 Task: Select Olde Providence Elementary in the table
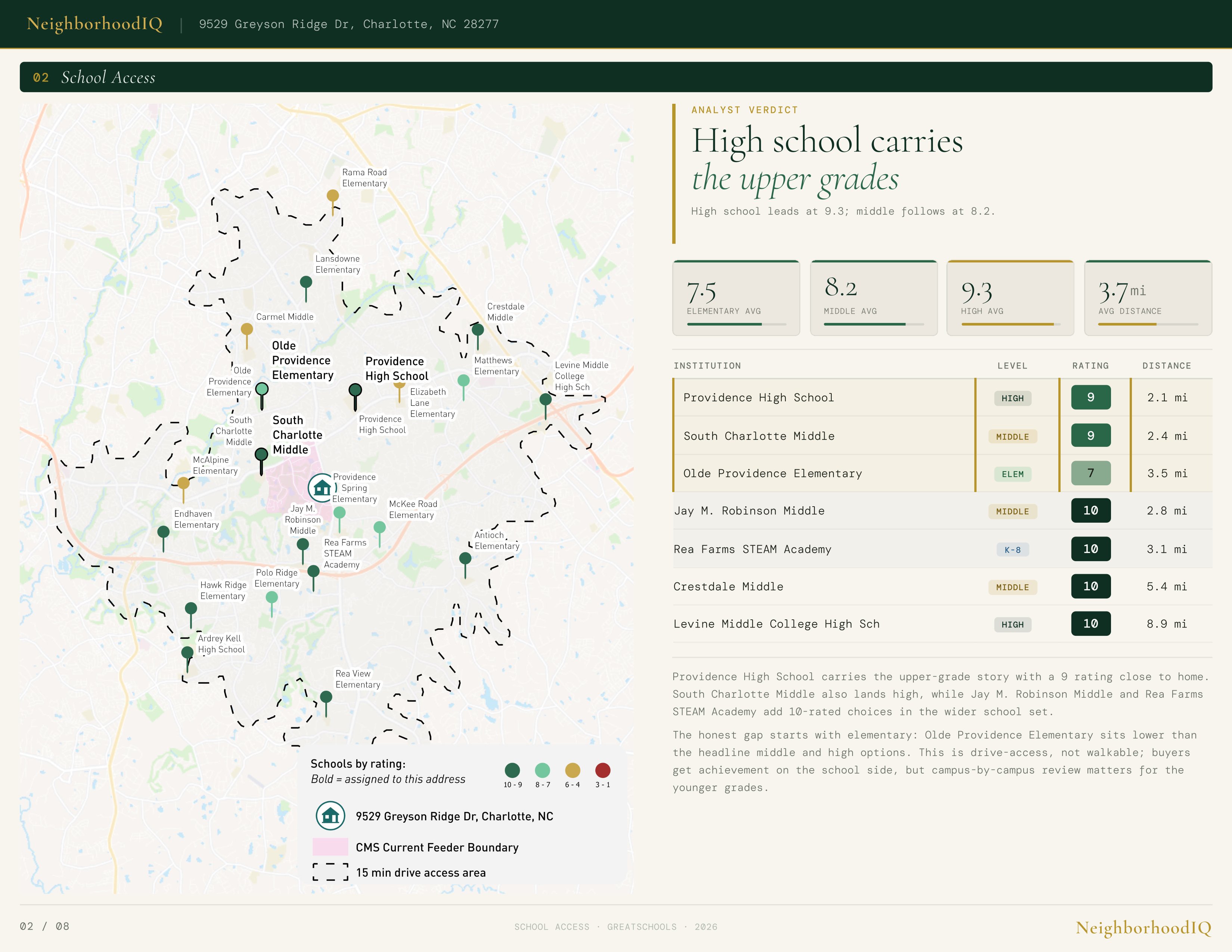coord(942,473)
